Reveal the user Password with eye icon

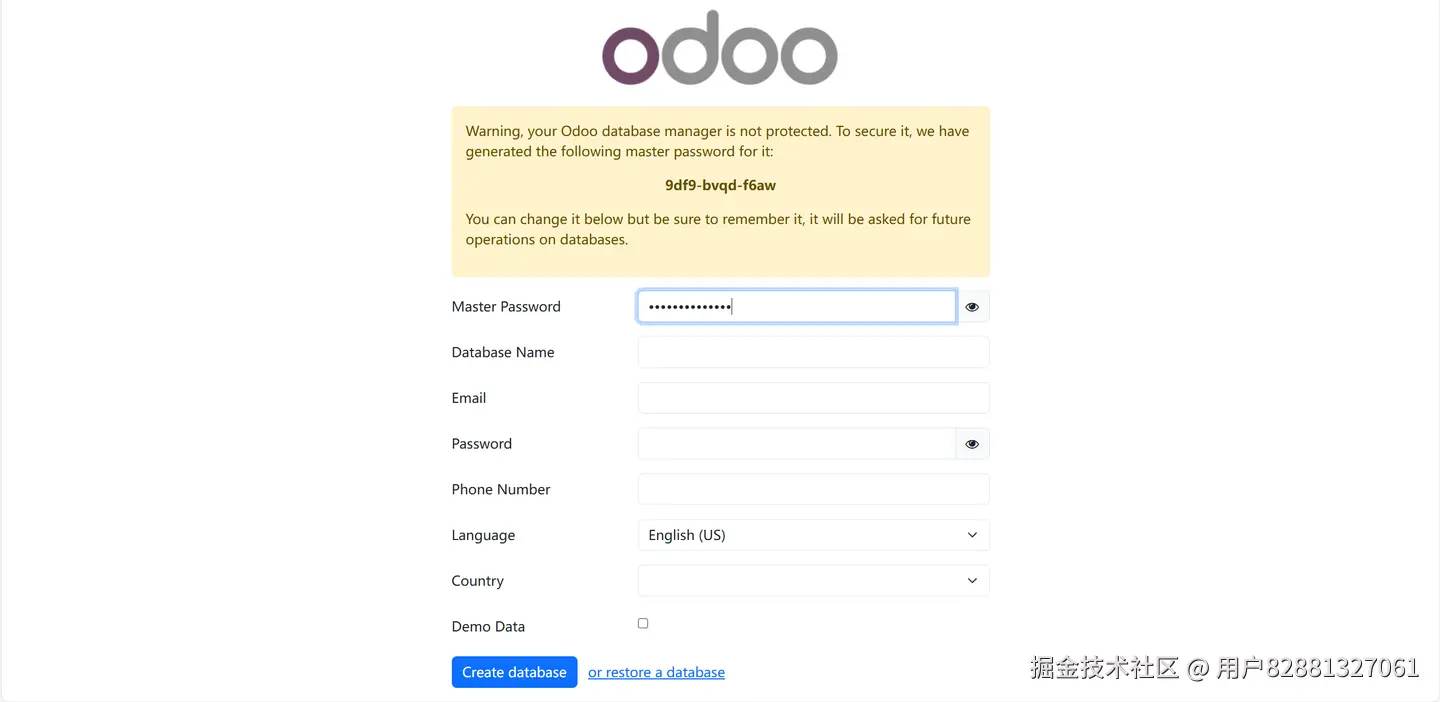[x=972, y=444]
